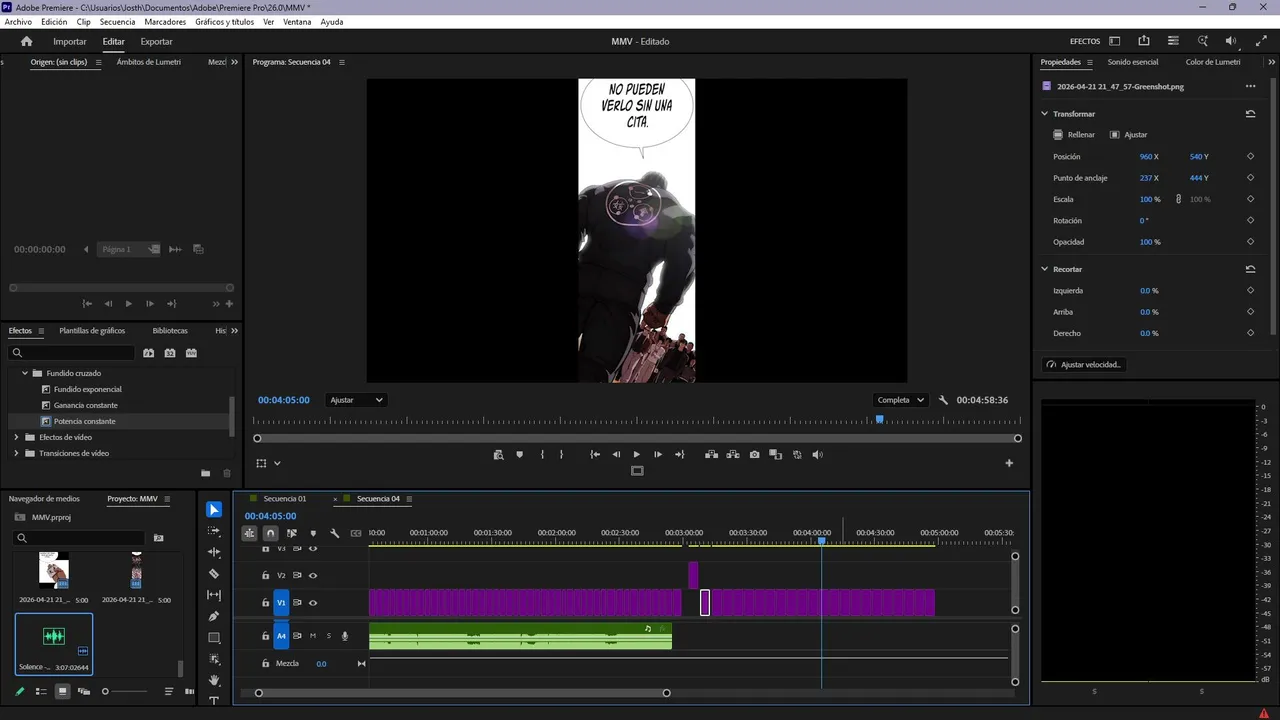1280x720 pixels.
Task: Select the Razor tool
Action: pyautogui.click(x=214, y=574)
